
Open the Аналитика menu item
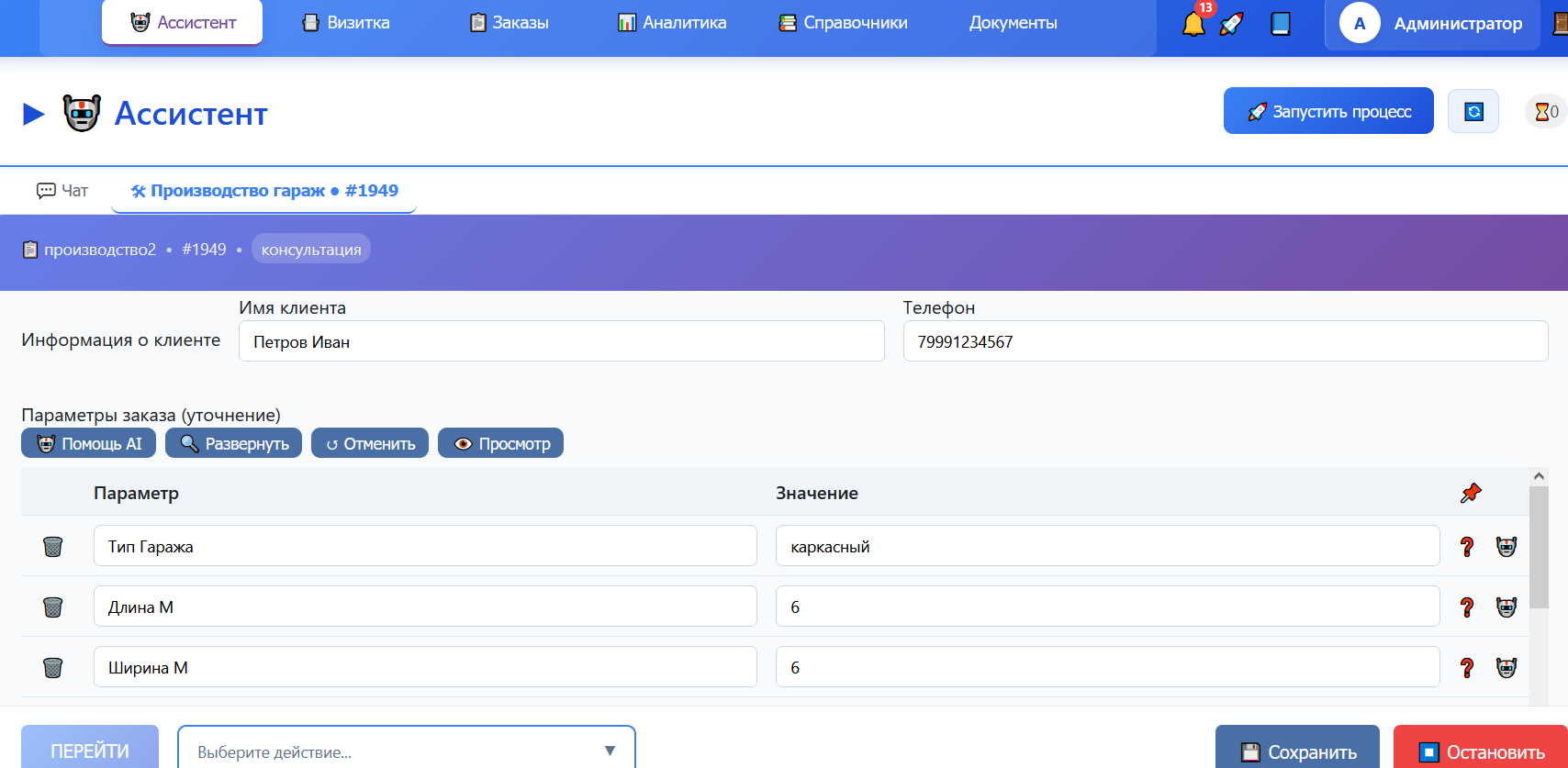[672, 23]
